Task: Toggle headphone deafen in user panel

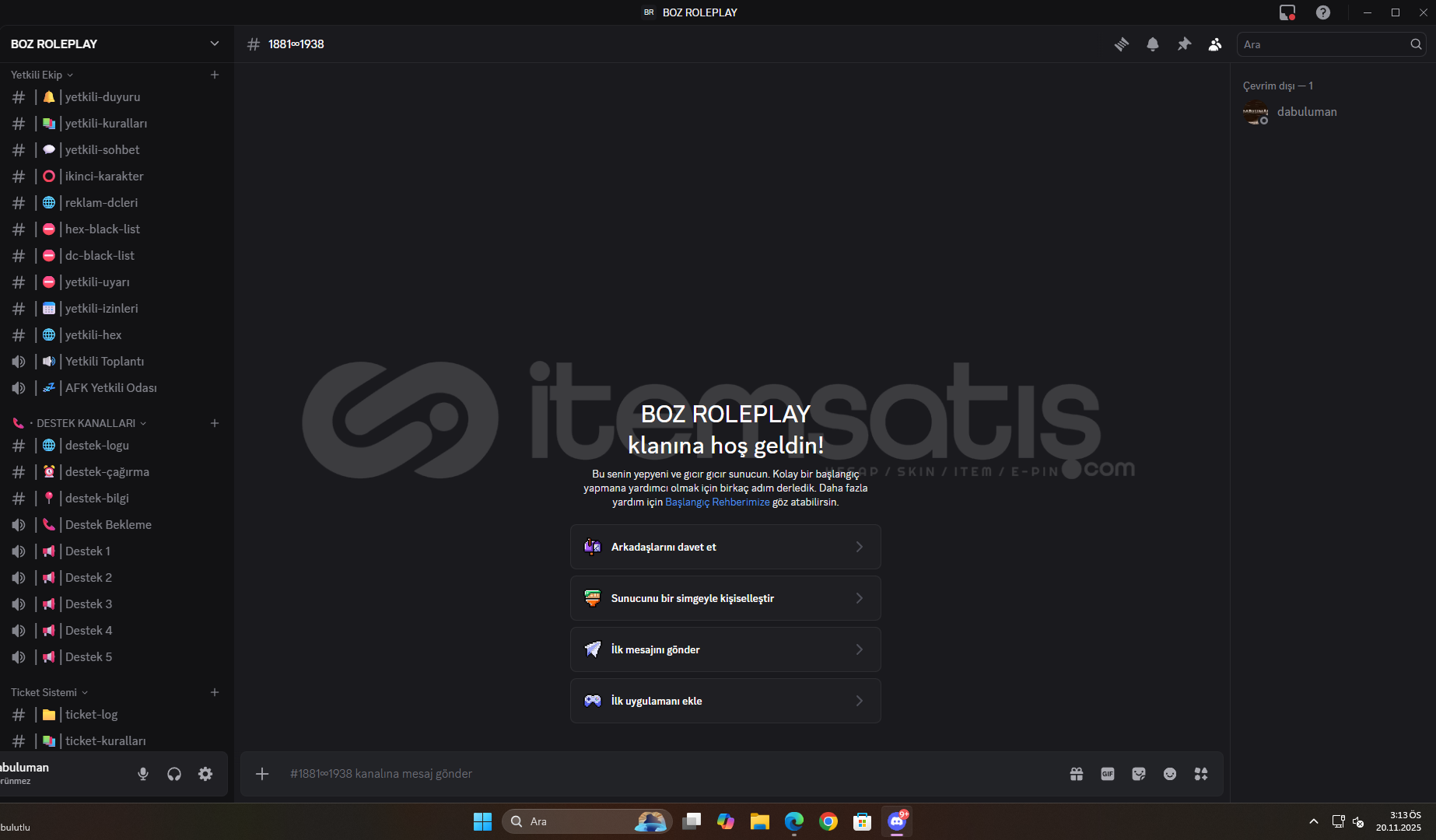Action: click(x=174, y=774)
